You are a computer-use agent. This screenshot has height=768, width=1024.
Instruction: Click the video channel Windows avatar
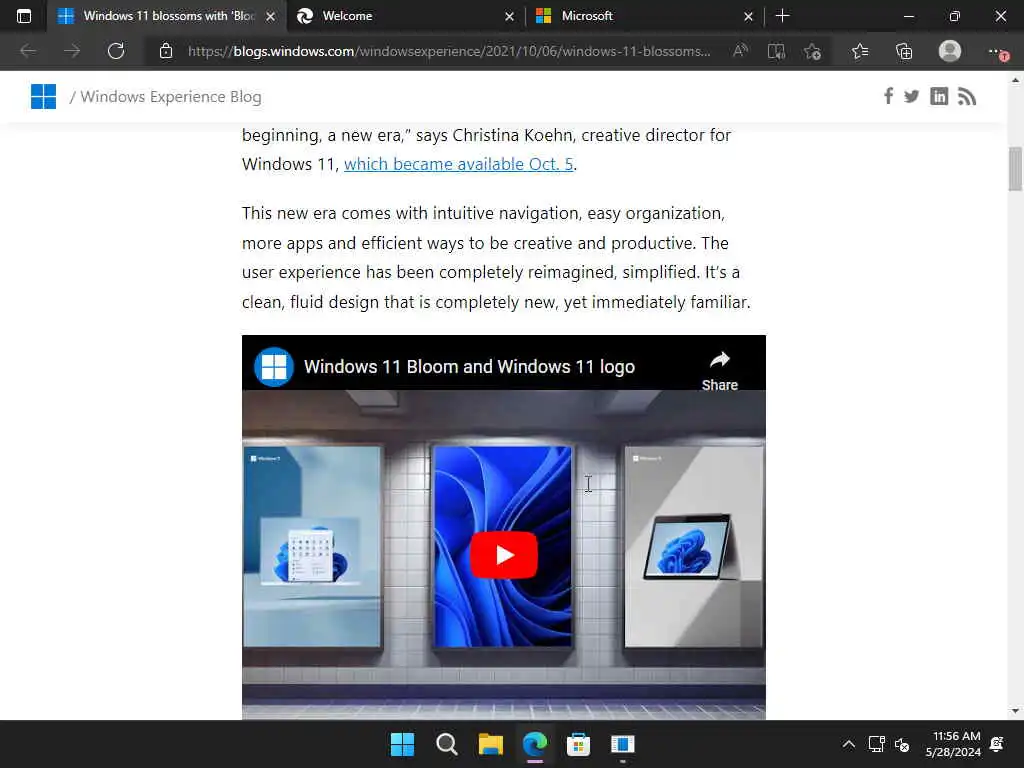coord(274,366)
